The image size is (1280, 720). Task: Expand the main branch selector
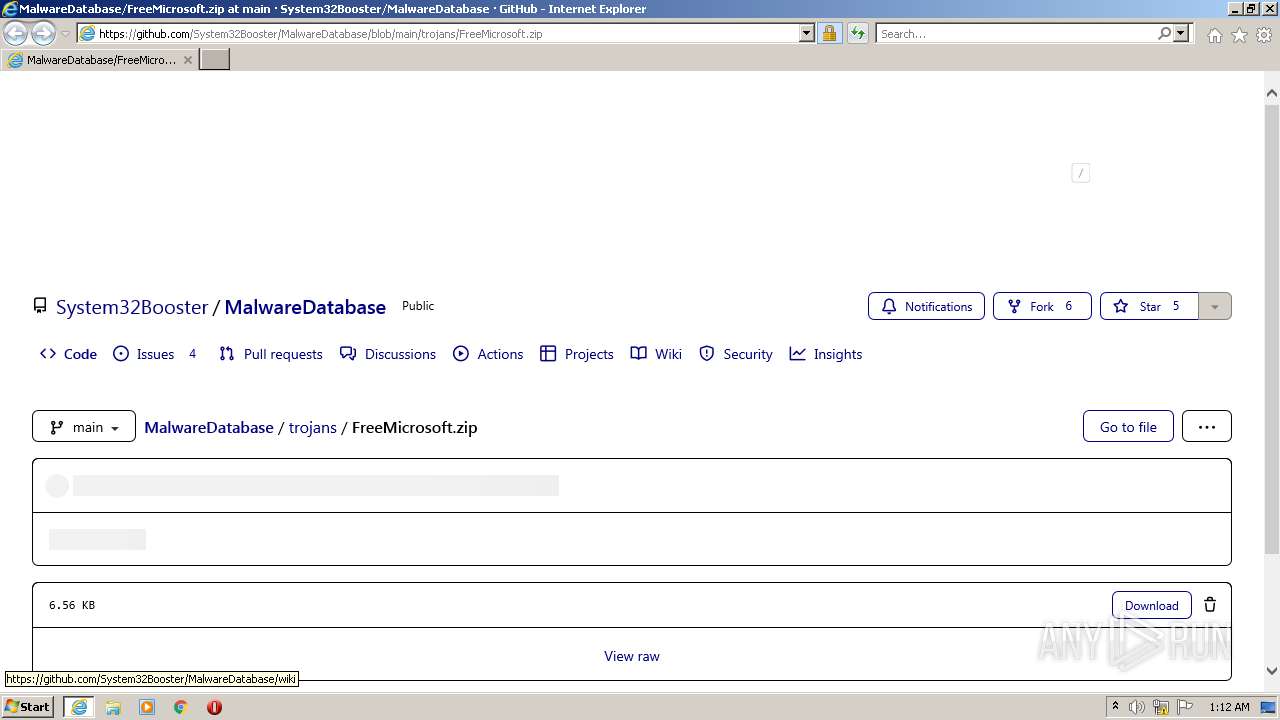coord(84,427)
